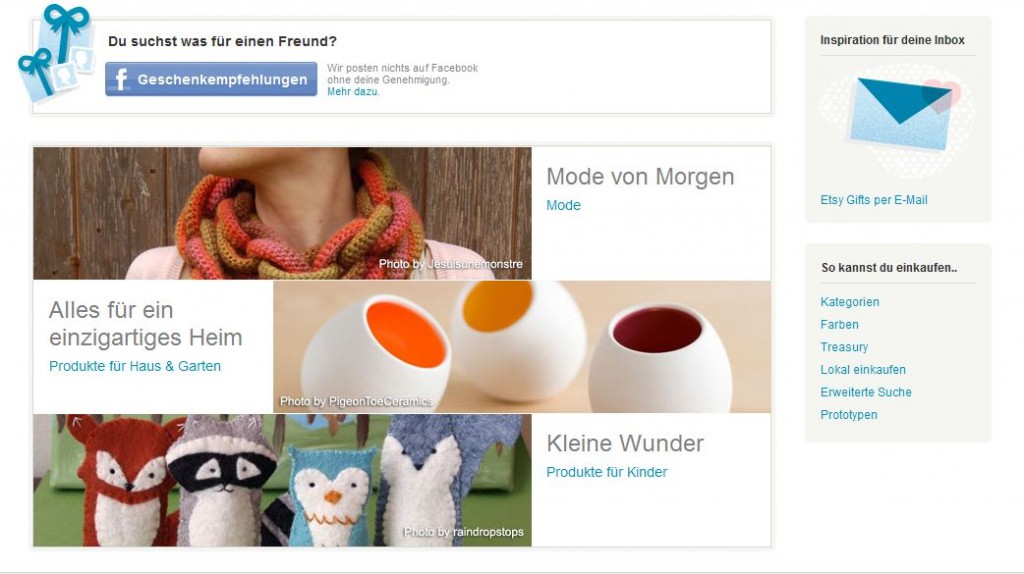Open the Treasury link

click(x=844, y=347)
